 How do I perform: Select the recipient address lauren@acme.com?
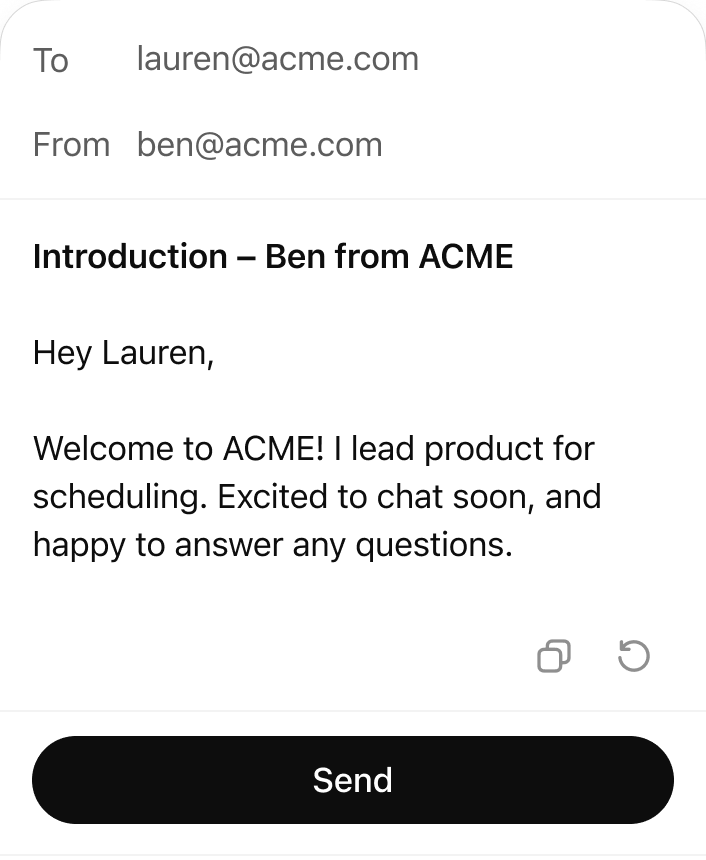click(x=277, y=59)
